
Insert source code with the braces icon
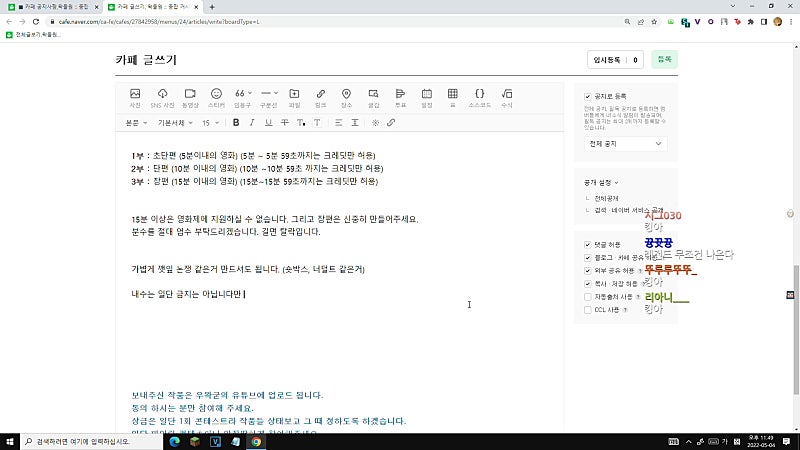point(480,97)
